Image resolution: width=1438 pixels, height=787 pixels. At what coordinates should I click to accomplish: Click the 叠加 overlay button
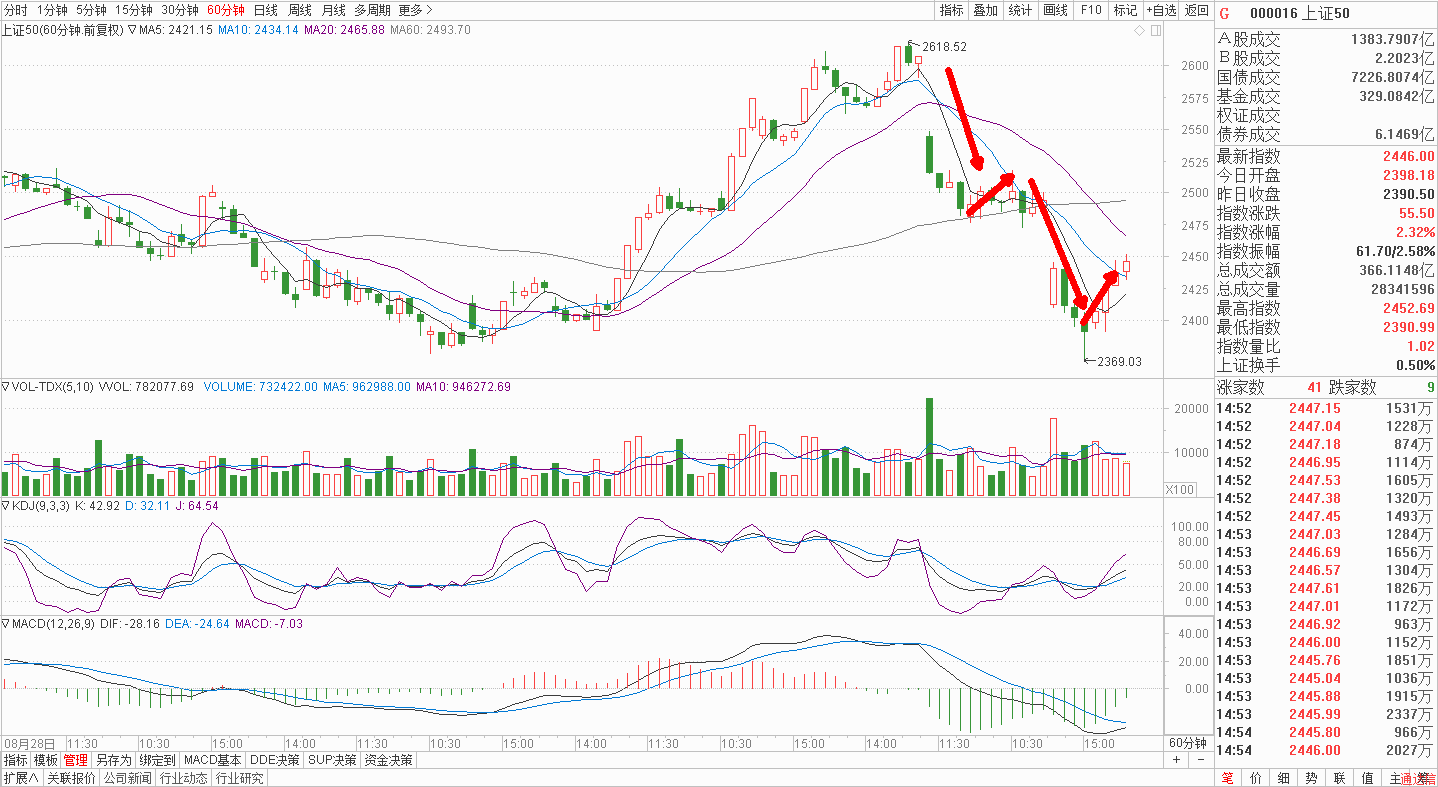click(986, 10)
